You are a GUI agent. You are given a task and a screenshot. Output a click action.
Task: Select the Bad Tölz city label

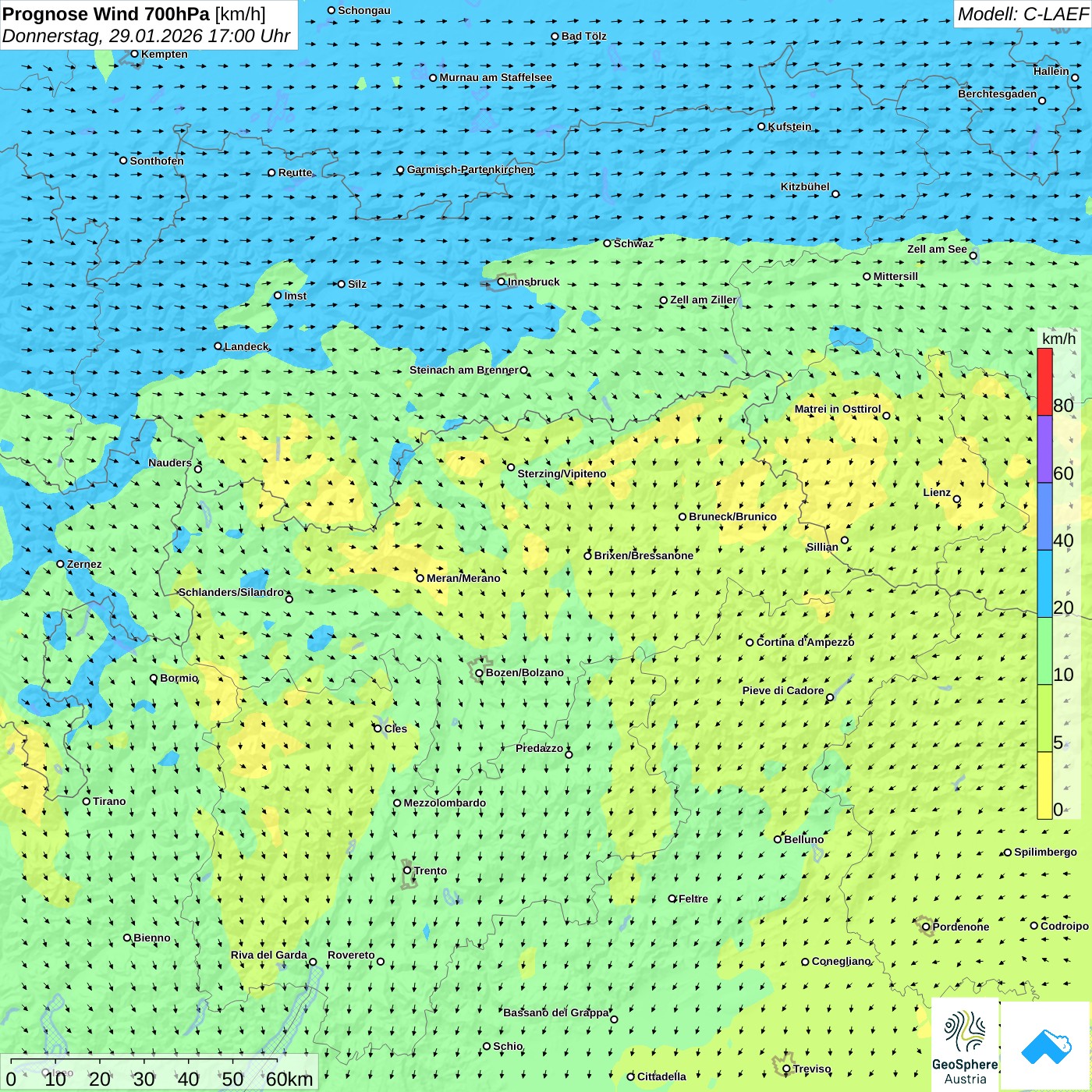click(583, 36)
